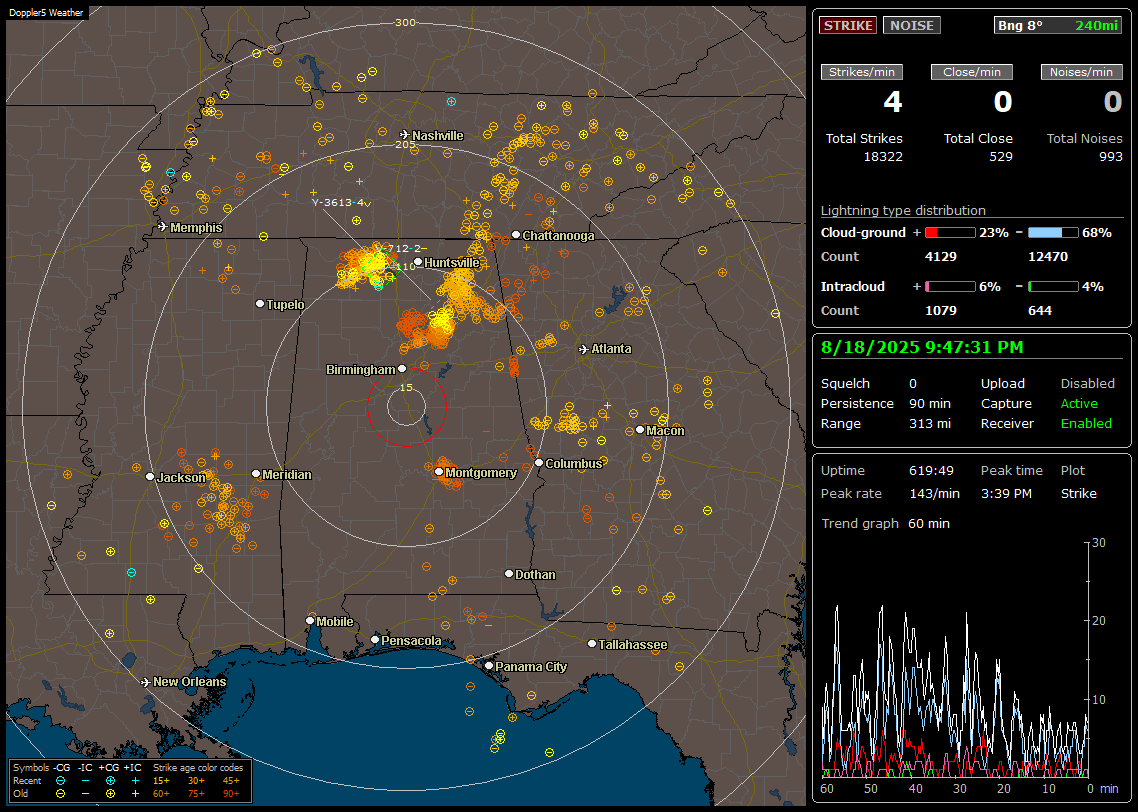Click the Peak time value 3:39 PM

pyautogui.click(x=1006, y=494)
